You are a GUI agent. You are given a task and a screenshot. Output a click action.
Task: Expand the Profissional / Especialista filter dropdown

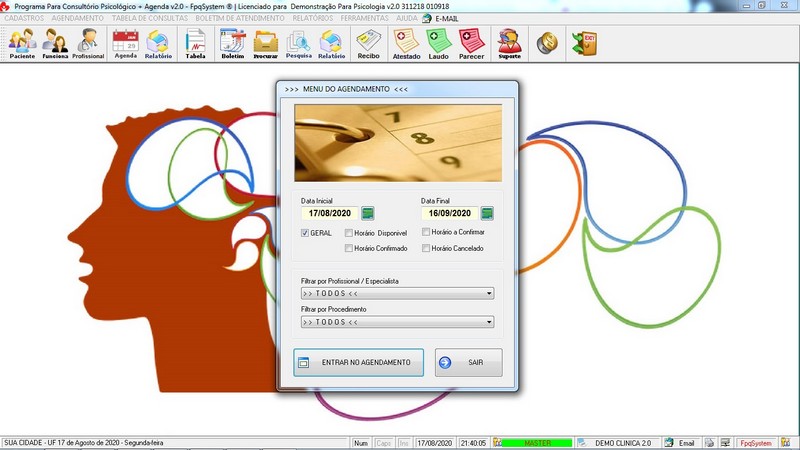[x=489, y=294]
